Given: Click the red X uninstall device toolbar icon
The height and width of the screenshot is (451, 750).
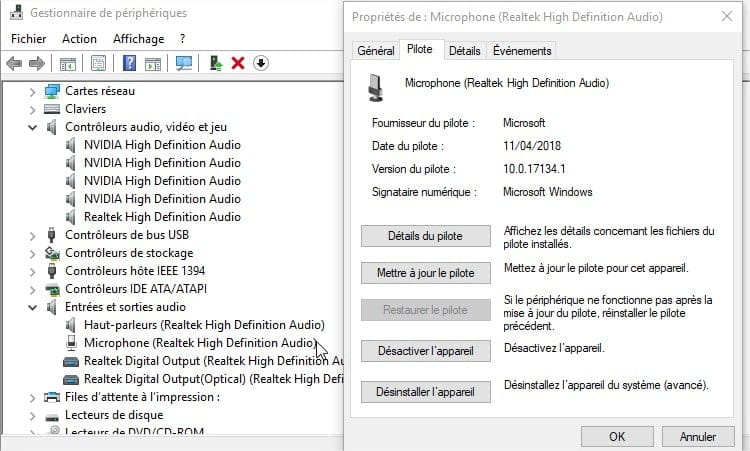Looking at the screenshot, I should tap(238, 64).
